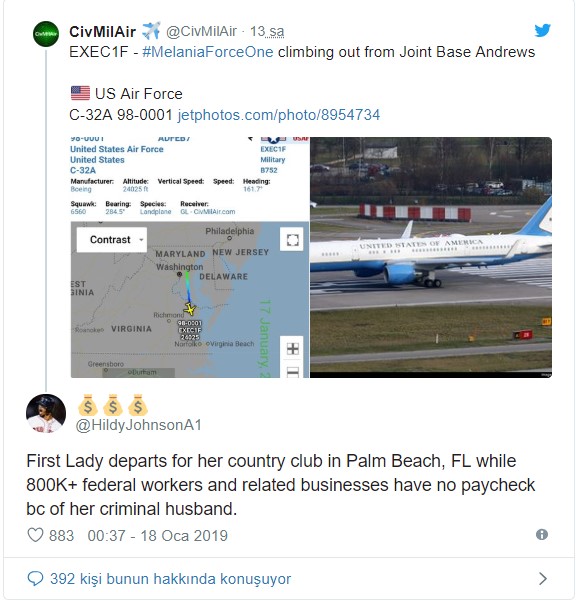Image resolution: width=576 pixels, height=601 pixels.
Task: Open the jetphotos.com photo link
Action: pyautogui.click(x=279, y=115)
